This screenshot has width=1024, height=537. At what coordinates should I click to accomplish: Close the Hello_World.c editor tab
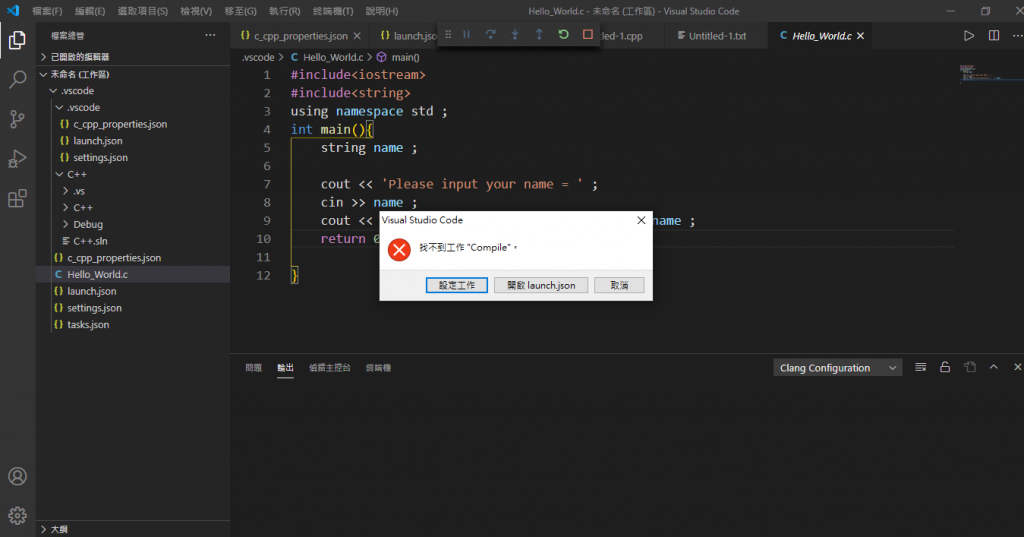861,36
